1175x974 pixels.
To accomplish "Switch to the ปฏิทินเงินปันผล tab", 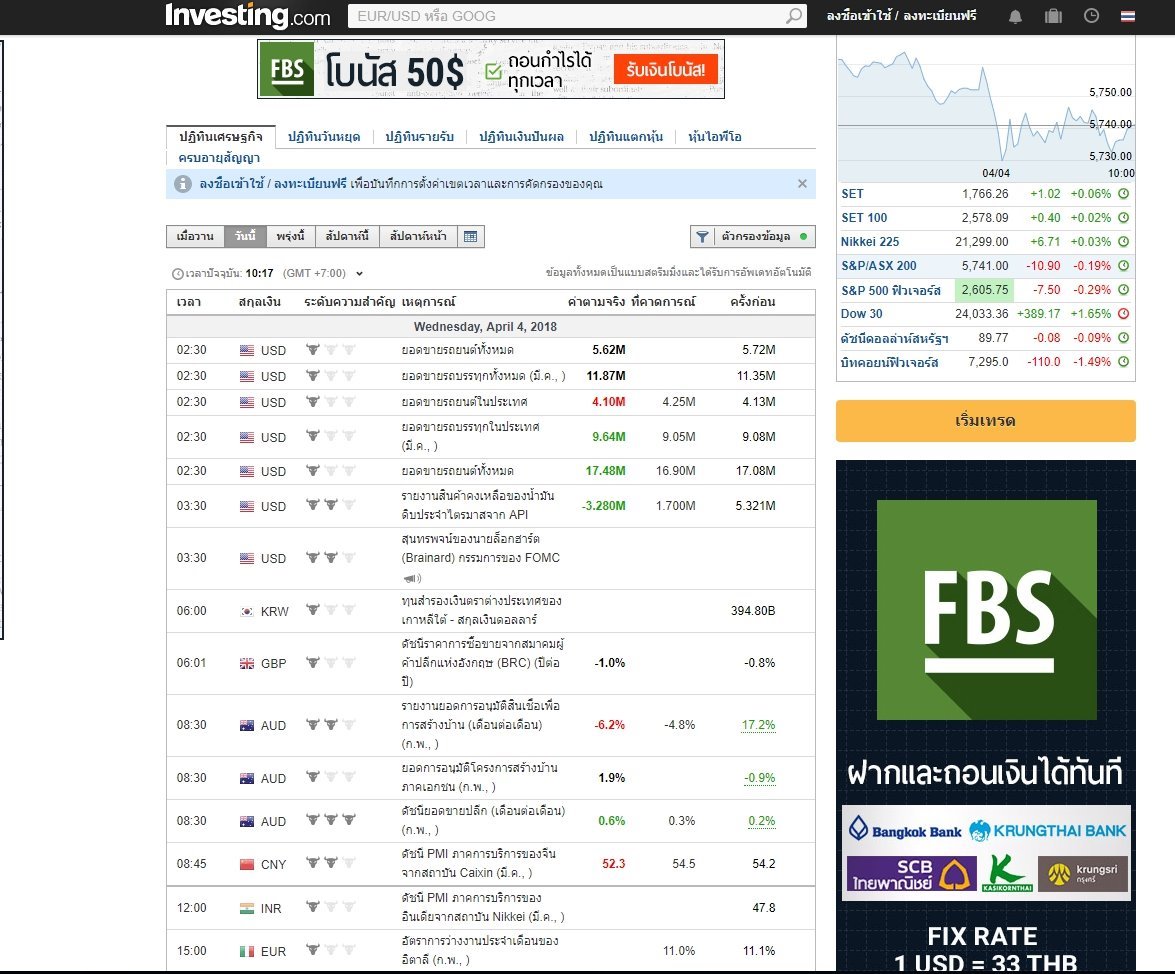I will tap(522, 136).
